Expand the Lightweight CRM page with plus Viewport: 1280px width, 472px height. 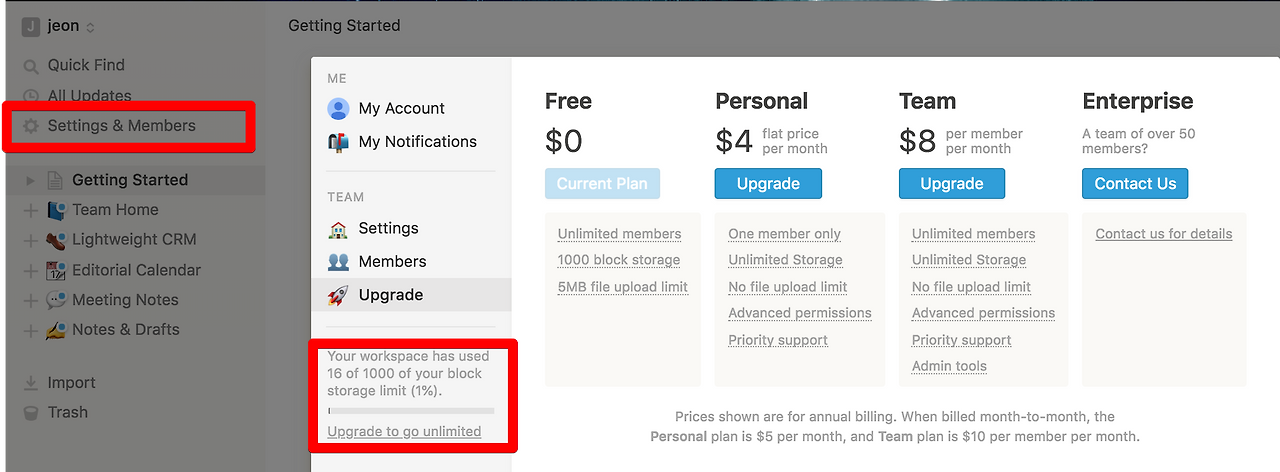[31, 241]
